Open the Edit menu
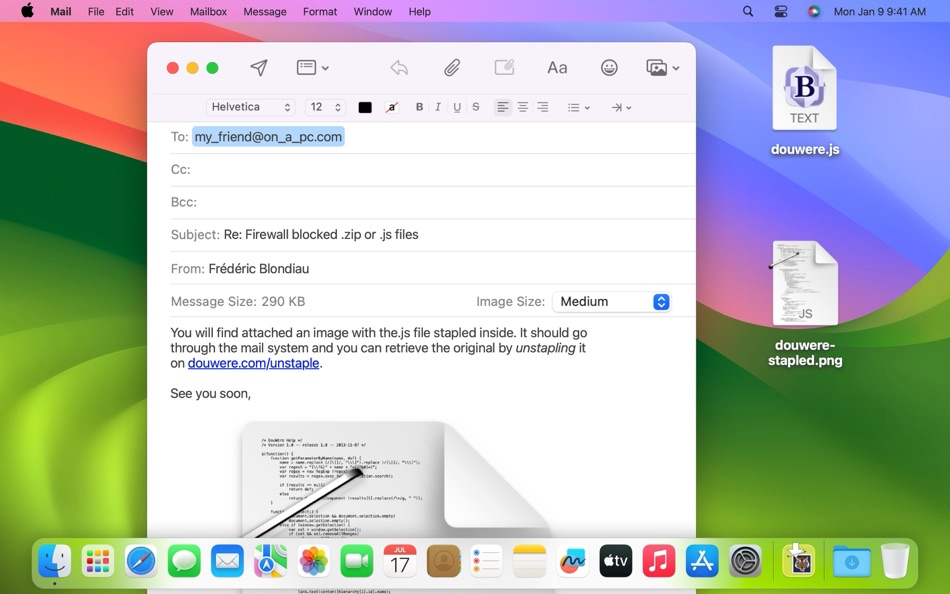 coord(124,12)
